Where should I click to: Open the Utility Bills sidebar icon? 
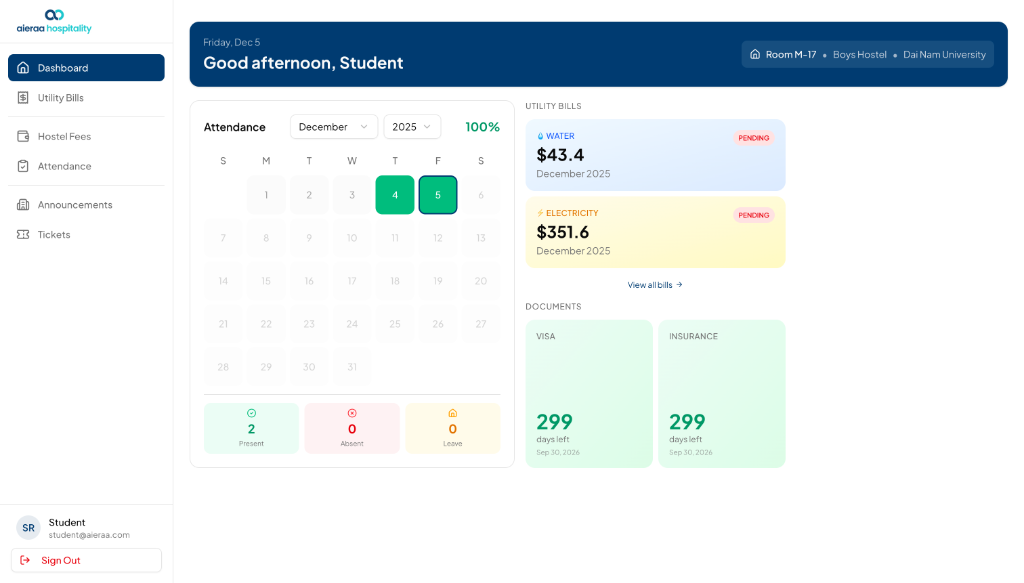point(22,97)
